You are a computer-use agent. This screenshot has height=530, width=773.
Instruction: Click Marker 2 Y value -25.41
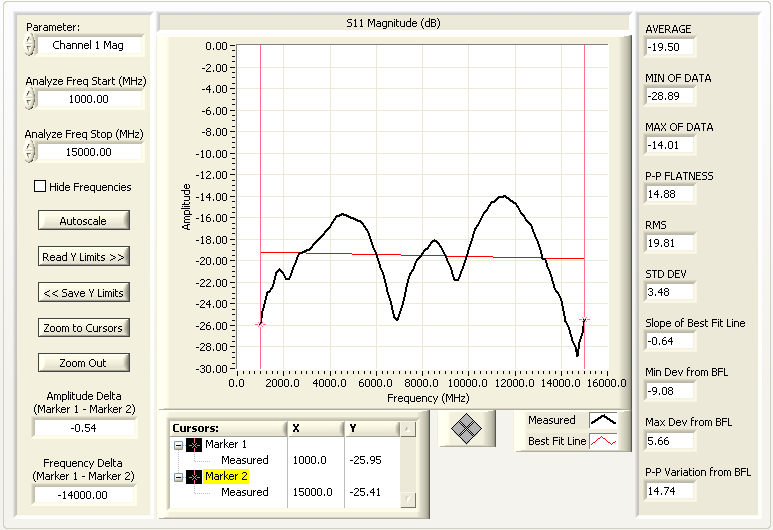pos(365,492)
